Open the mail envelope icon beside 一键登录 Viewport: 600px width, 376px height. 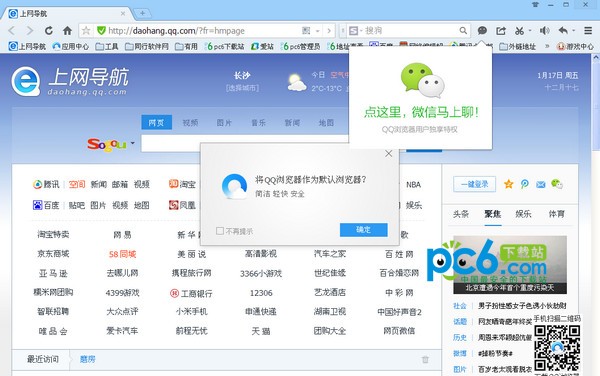click(541, 184)
